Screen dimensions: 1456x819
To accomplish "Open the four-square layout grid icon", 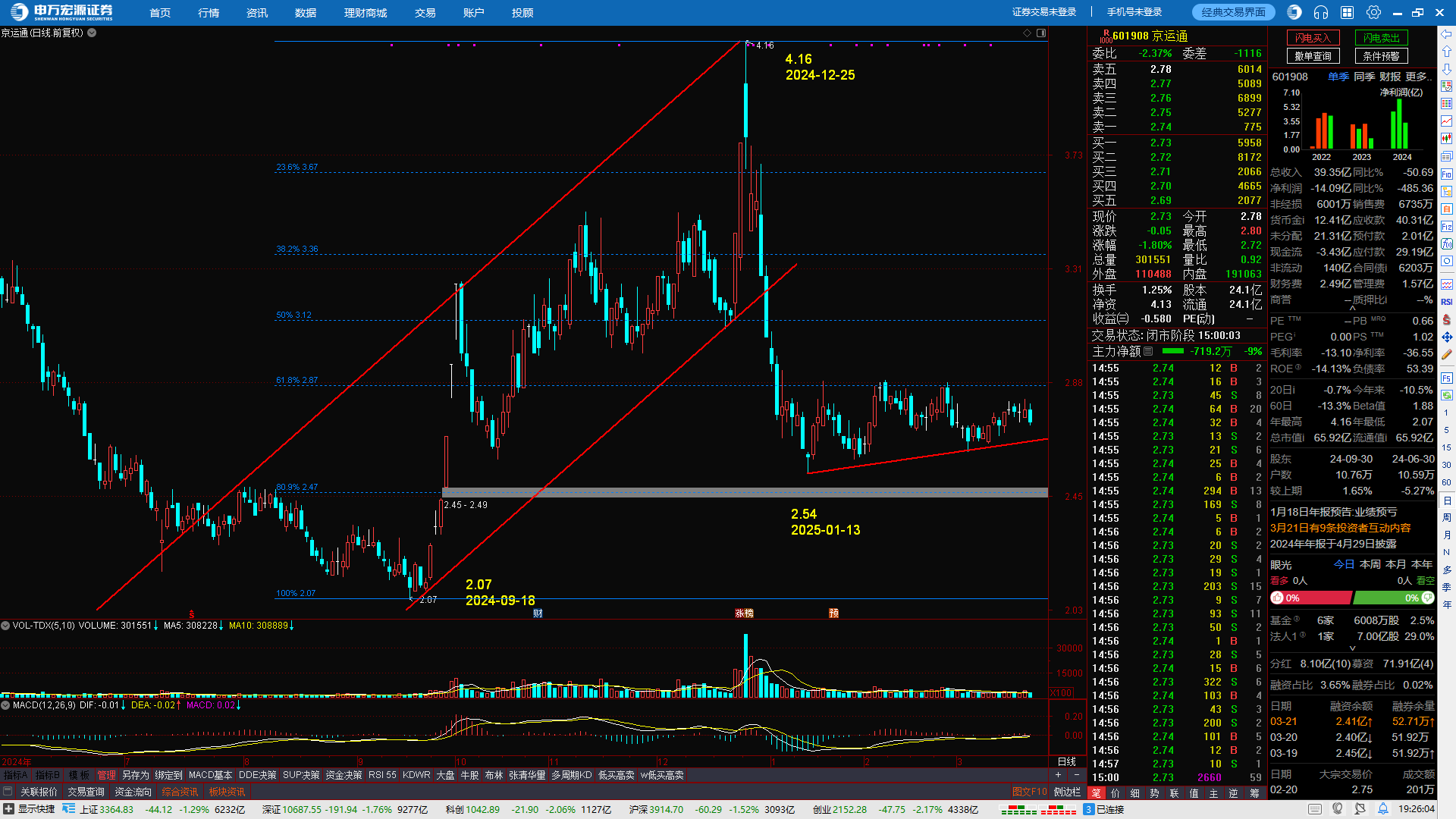I will (1348, 12).
